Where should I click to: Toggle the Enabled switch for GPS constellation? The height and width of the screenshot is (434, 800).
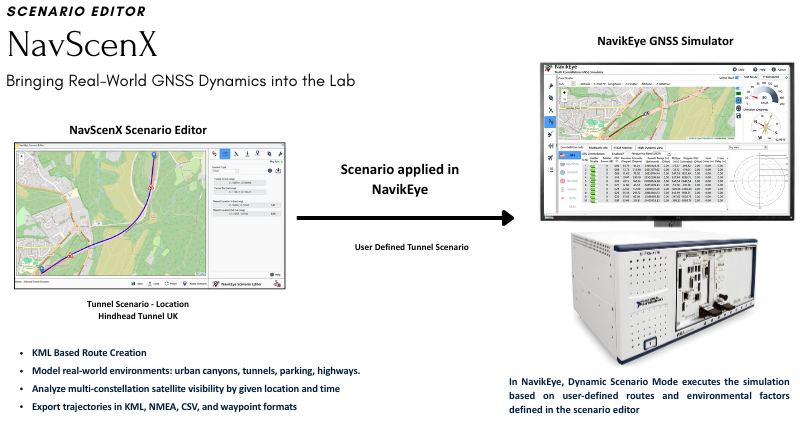tap(626, 154)
